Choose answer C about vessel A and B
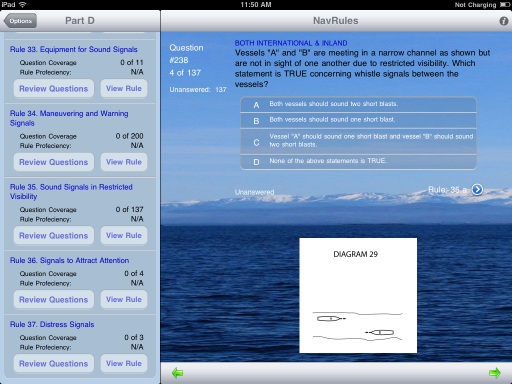The height and width of the screenshot is (384, 512). pyautogui.click(x=358, y=141)
